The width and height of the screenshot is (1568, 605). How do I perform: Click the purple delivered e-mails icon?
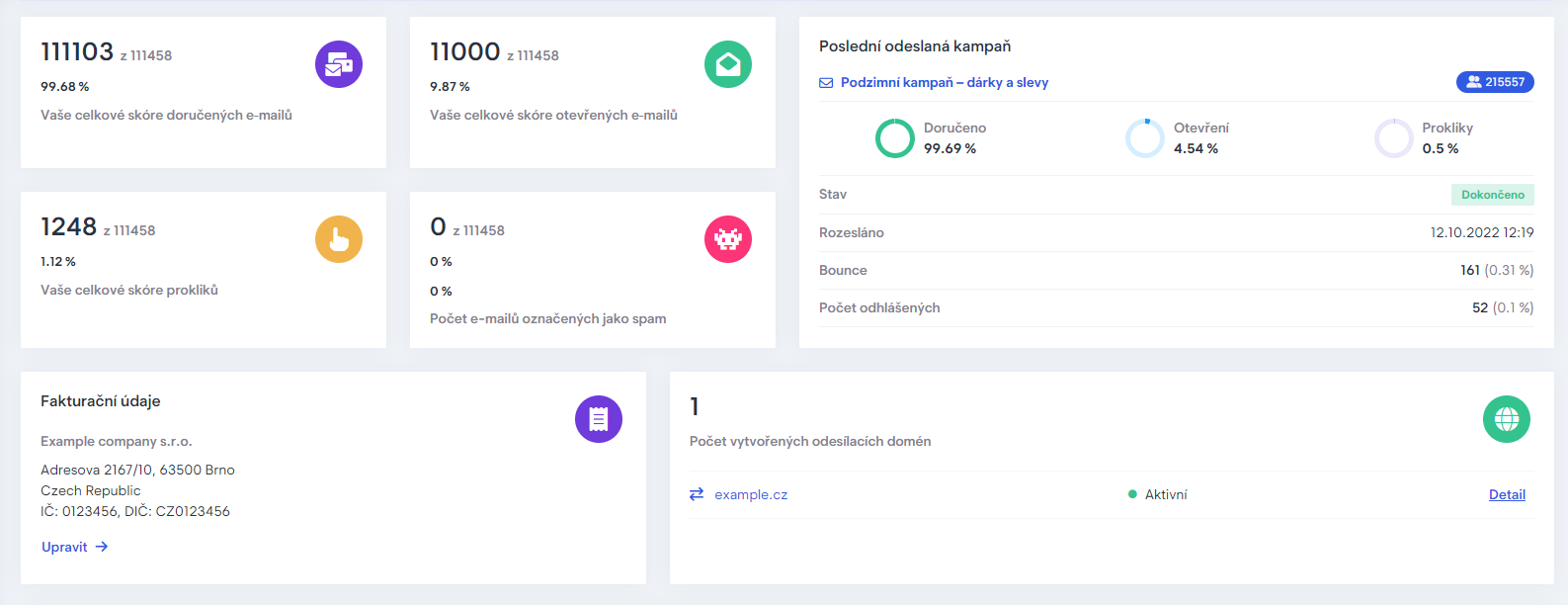coord(339,64)
